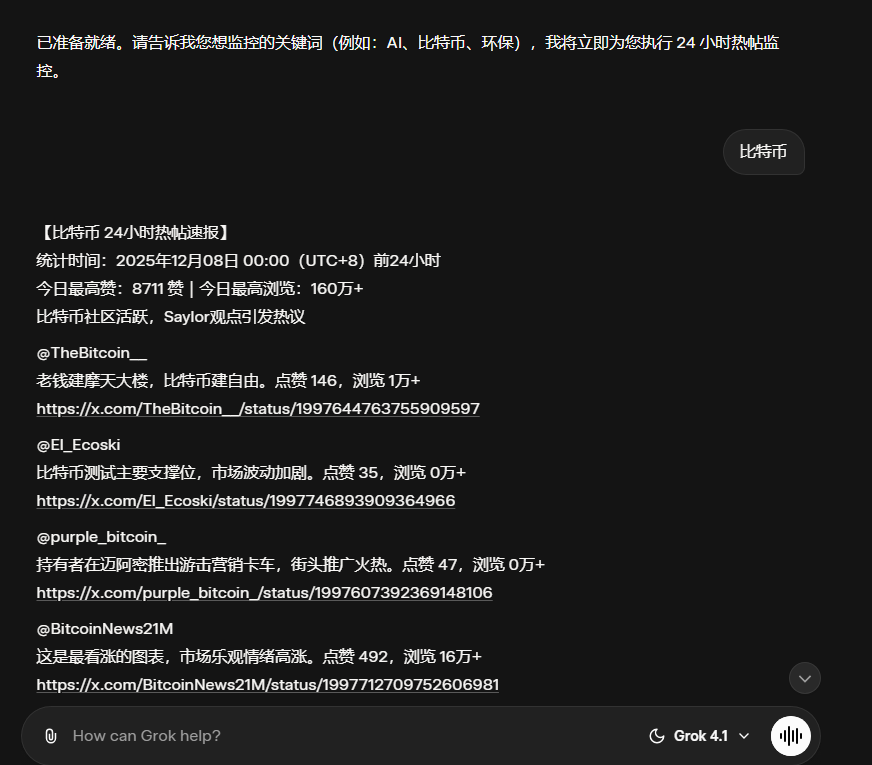Click the scroll-down circle above the input bar
This screenshot has width=872, height=765.
pyautogui.click(x=804, y=678)
